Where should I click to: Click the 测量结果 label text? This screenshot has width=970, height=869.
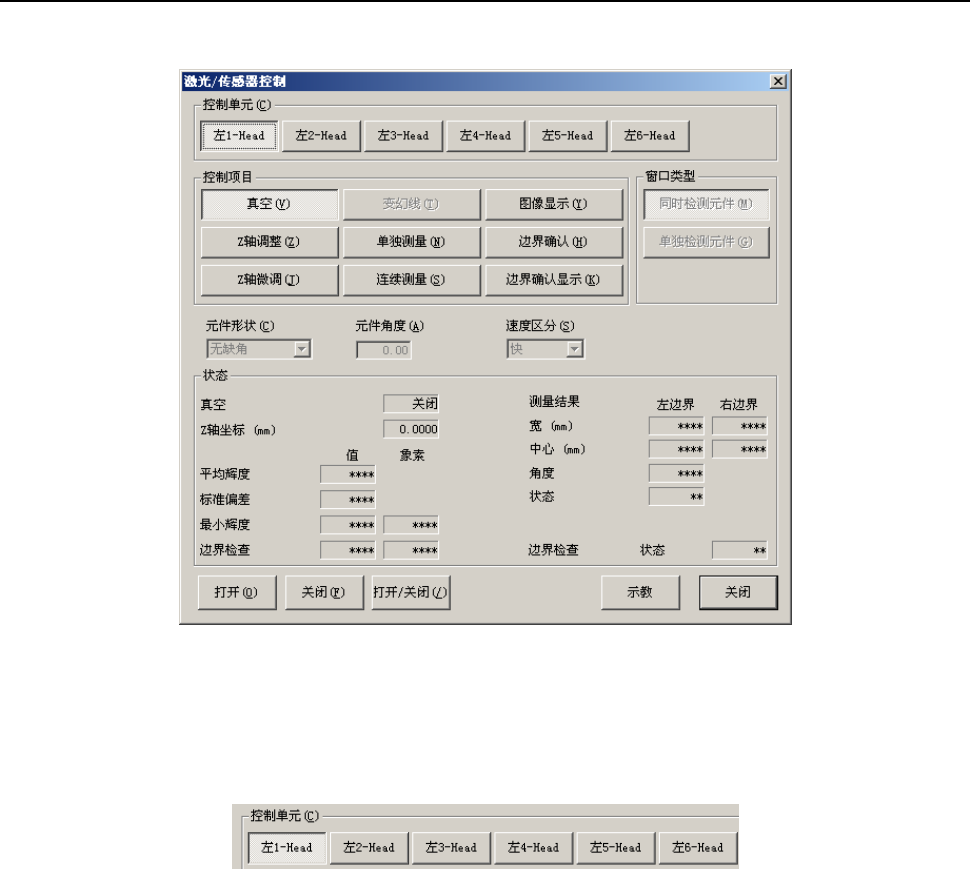point(554,402)
